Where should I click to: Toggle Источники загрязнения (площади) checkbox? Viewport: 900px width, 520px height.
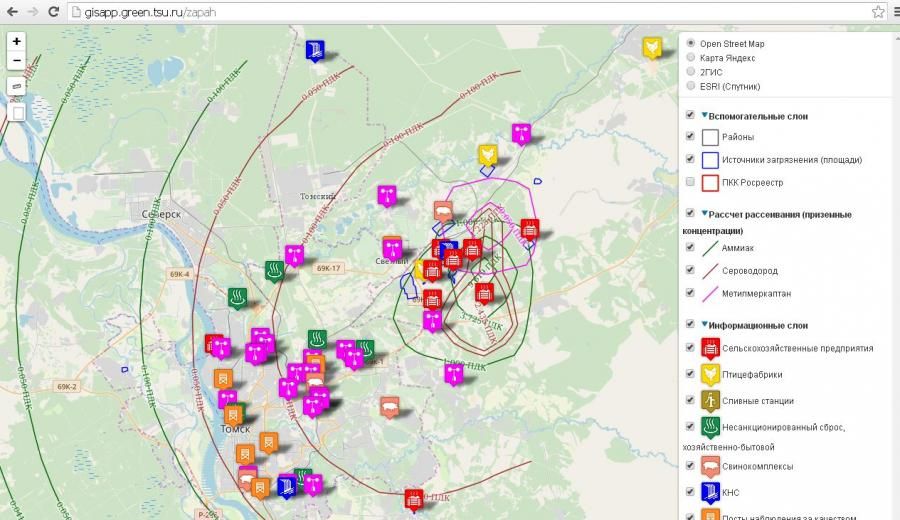(x=690, y=159)
